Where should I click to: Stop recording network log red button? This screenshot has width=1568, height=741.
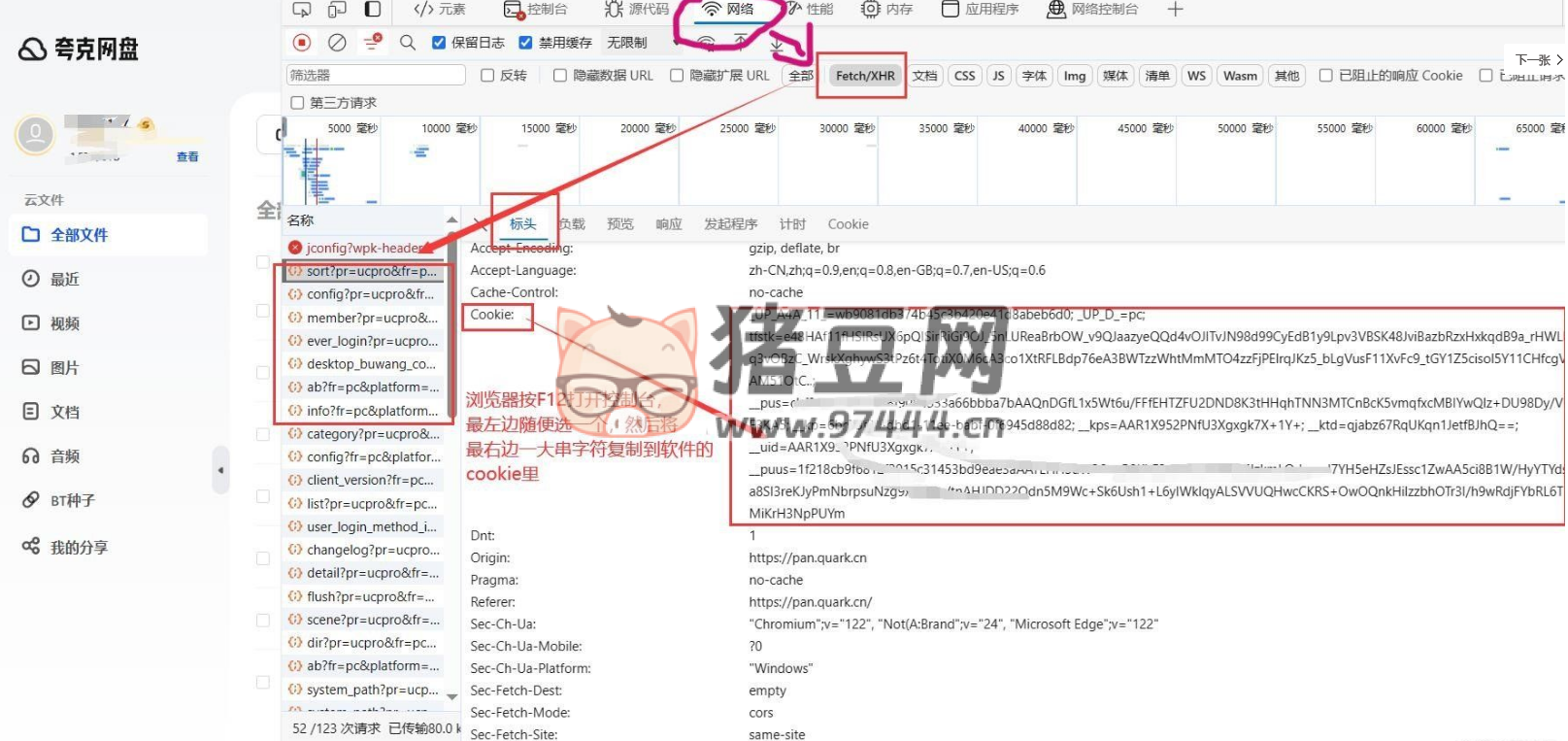[302, 42]
